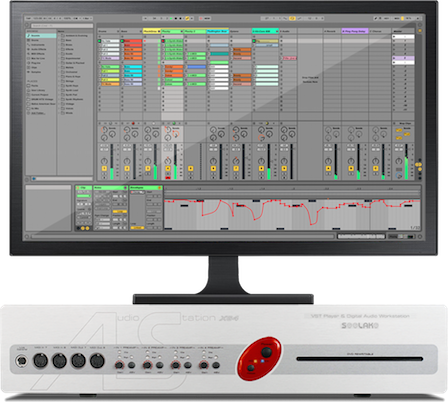This screenshot has width=448, height=402.
Task: Expand the Strings folder in the browser list
Action: pos(68,81)
